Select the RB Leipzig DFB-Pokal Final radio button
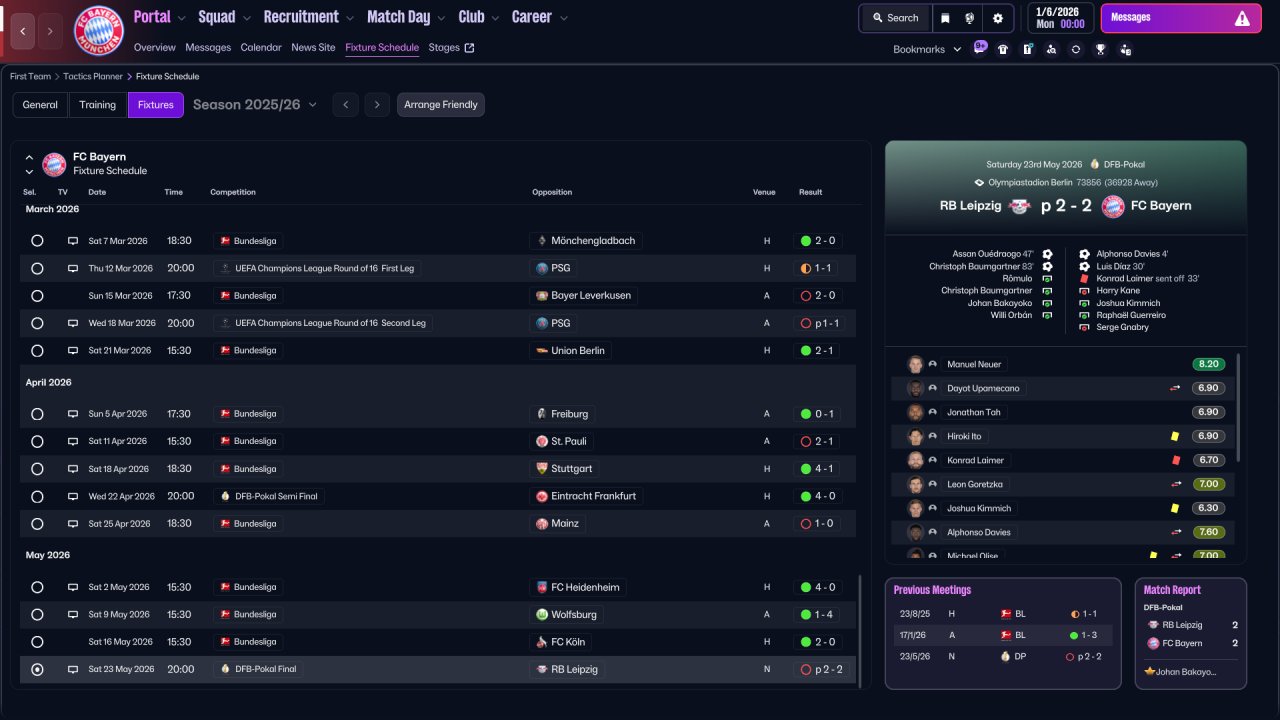Viewport: 1280px width, 720px height. (x=37, y=669)
